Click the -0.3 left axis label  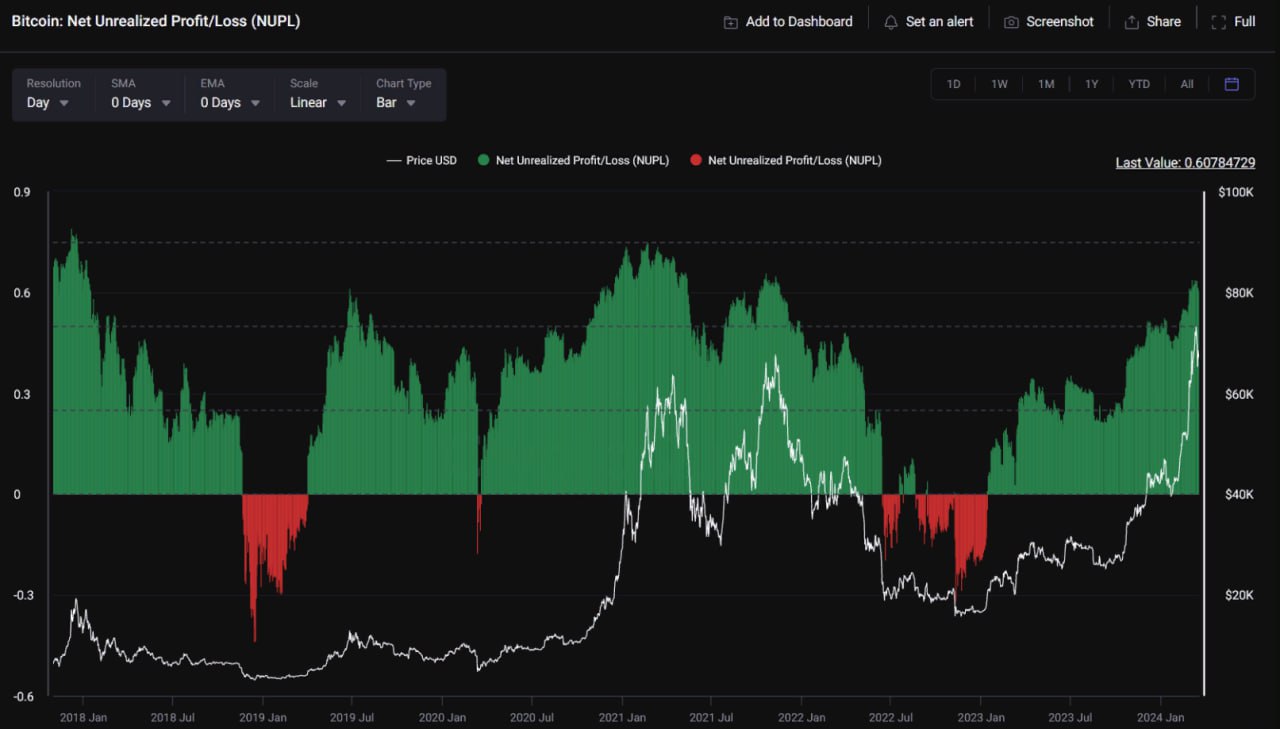pyautogui.click(x=23, y=595)
